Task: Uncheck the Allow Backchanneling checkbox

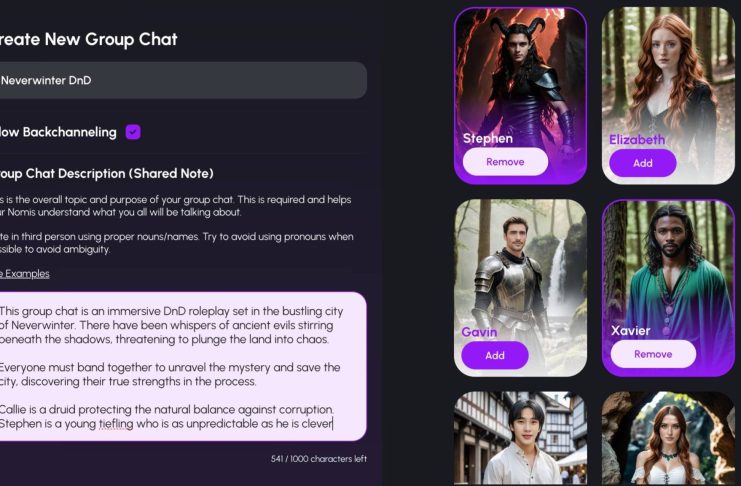Action: tap(133, 132)
